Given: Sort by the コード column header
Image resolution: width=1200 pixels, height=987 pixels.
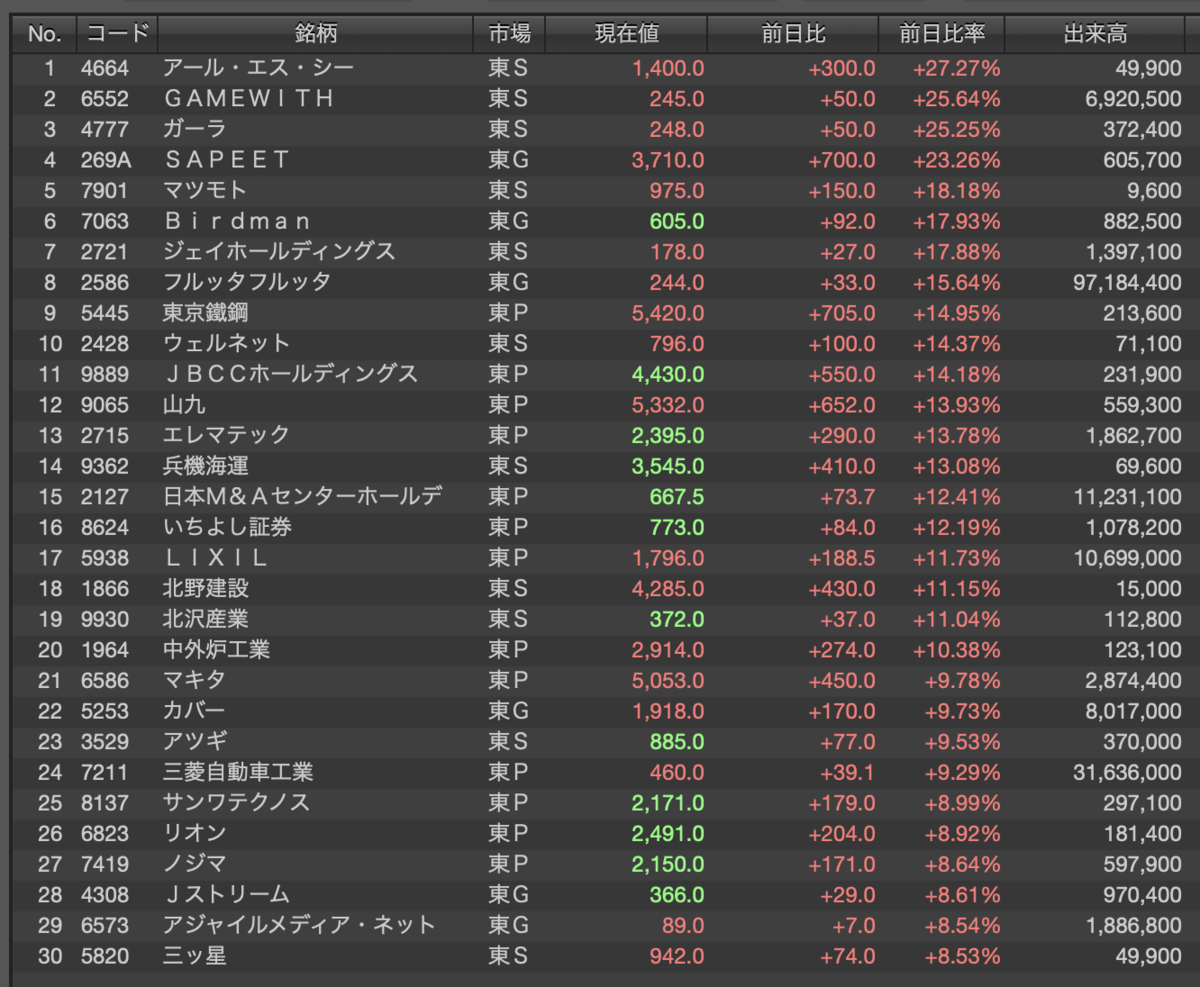Looking at the screenshot, I should (117, 34).
